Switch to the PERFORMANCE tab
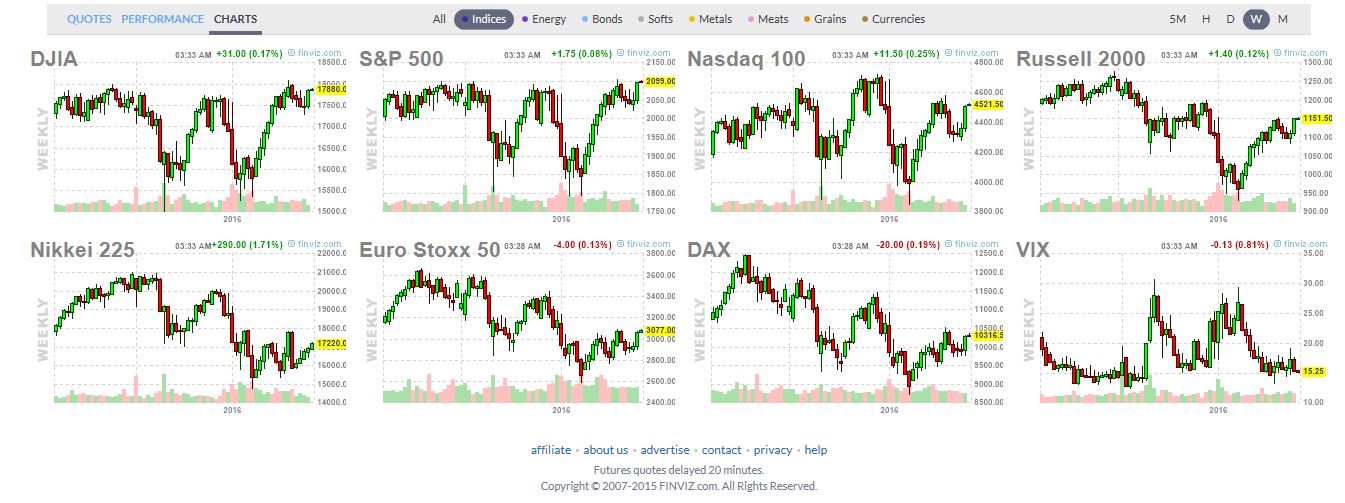This screenshot has height=503, width=1345. 162,19
